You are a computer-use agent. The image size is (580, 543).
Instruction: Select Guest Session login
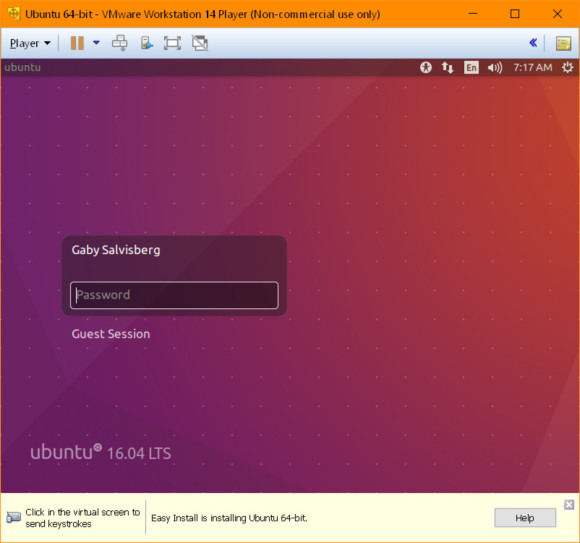coord(111,334)
